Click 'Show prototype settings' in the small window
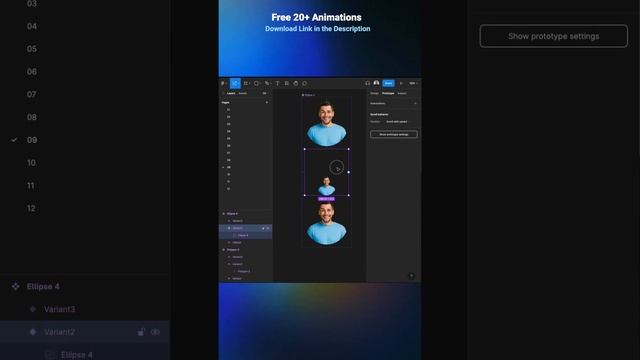Screen dimensions: 640x360 394,134
